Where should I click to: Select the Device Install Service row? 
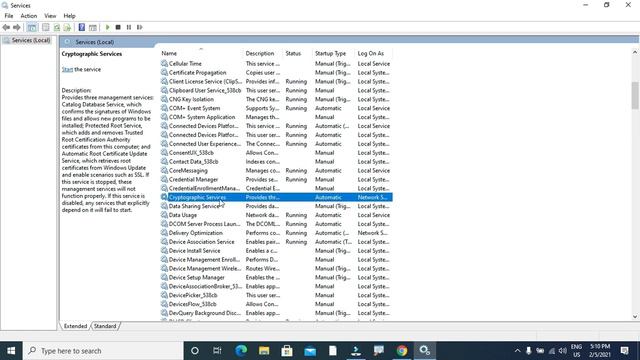tap(276, 251)
